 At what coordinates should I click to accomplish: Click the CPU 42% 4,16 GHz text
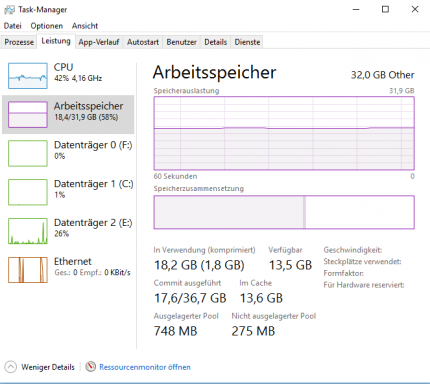(x=78, y=78)
